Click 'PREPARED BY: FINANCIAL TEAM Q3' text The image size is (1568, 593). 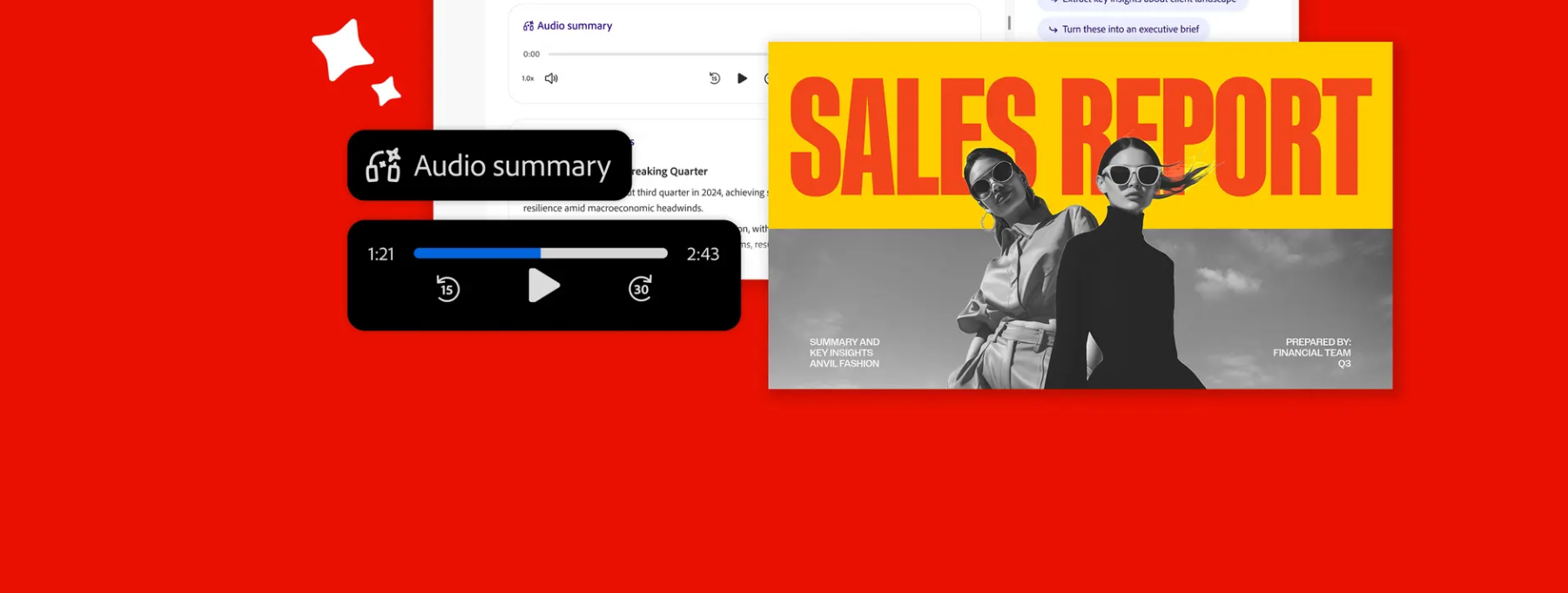[1312, 353]
